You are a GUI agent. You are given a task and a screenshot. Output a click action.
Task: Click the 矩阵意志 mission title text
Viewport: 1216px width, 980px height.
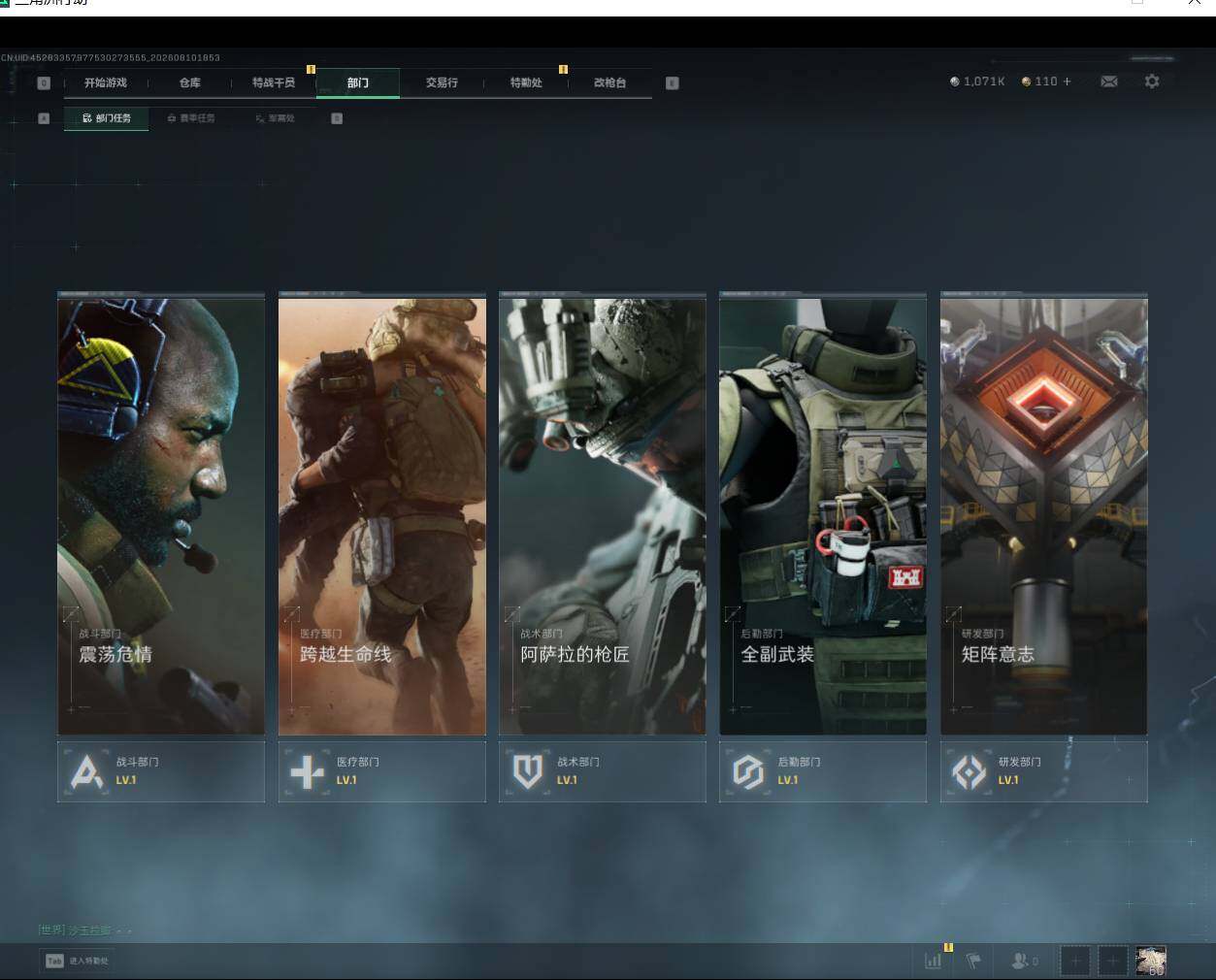pyautogui.click(x=998, y=655)
